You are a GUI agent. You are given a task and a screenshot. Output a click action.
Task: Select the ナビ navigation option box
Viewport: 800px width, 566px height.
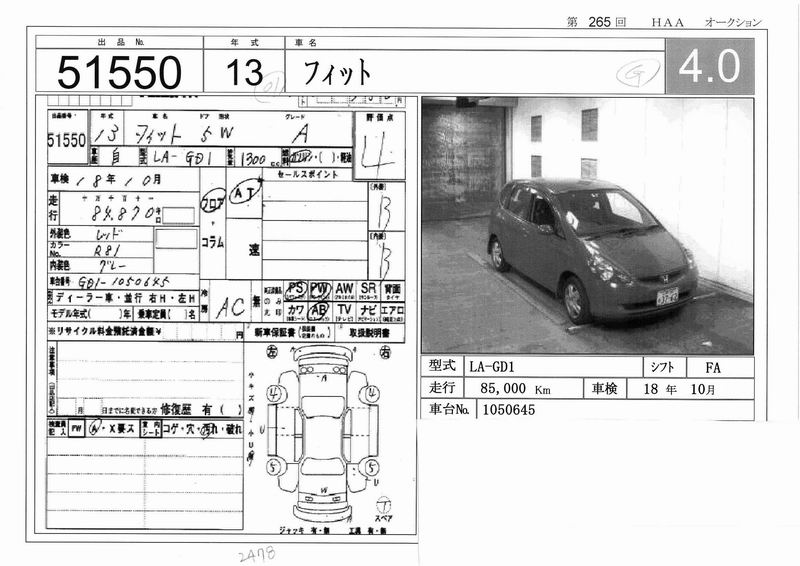click(x=369, y=311)
